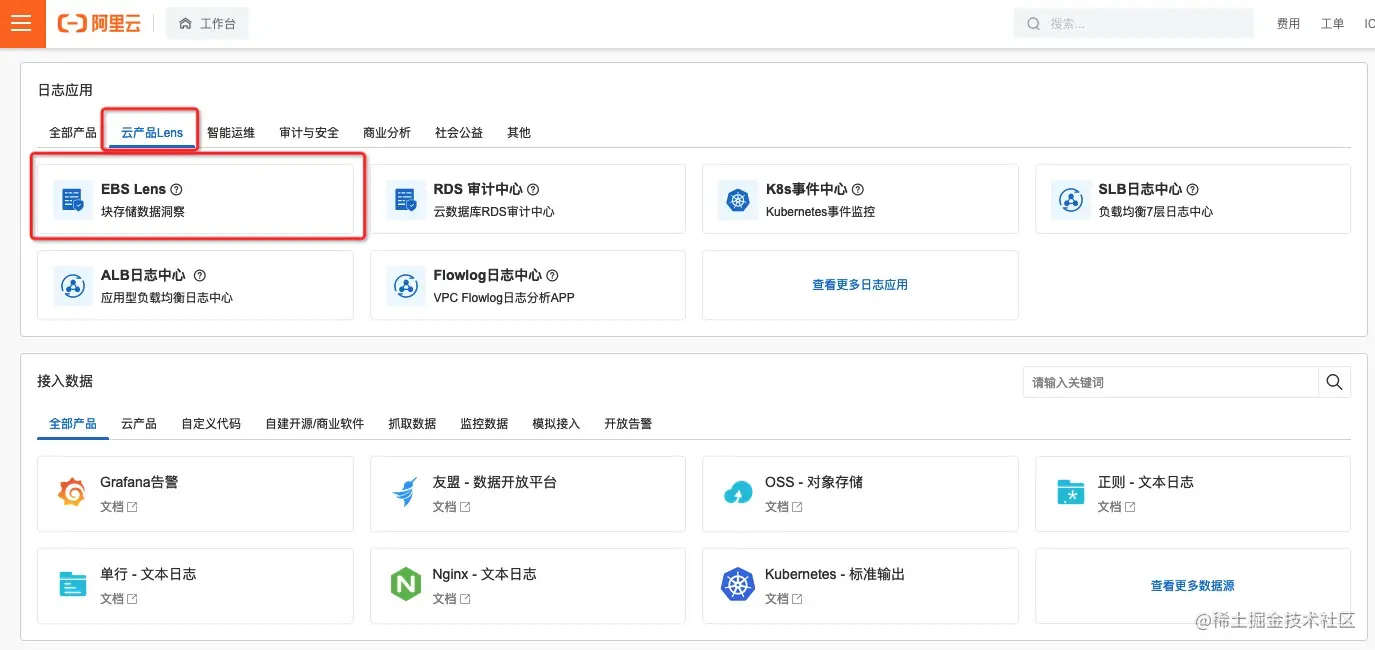Open the 文档 link under 友盟 - 数据开放平台

pyautogui.click(x=451, y=507)
